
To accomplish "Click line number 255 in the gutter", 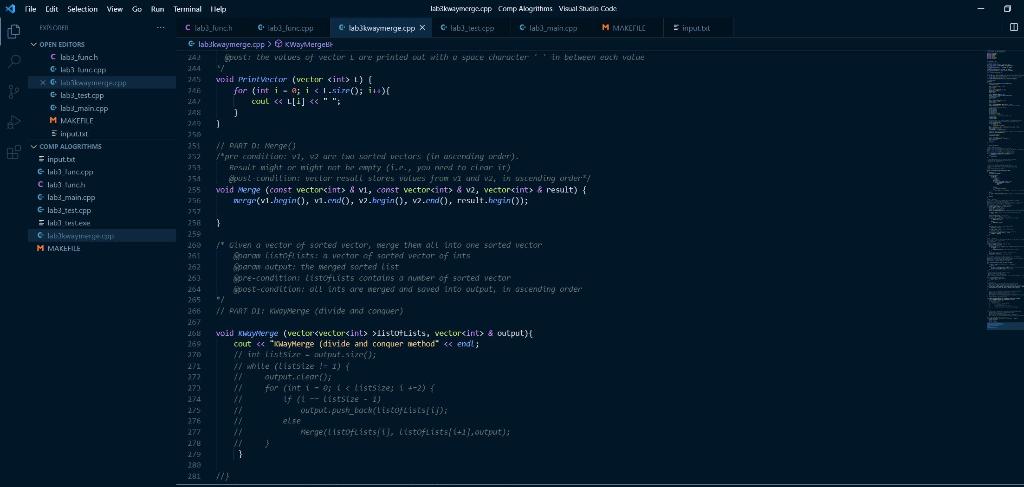I will 193,189.
